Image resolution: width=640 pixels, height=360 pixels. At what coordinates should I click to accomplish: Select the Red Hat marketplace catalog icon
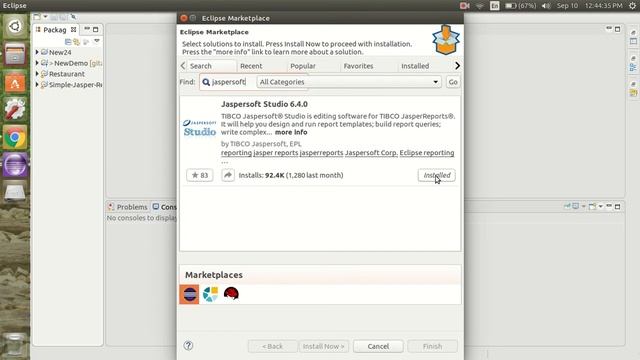231,294
